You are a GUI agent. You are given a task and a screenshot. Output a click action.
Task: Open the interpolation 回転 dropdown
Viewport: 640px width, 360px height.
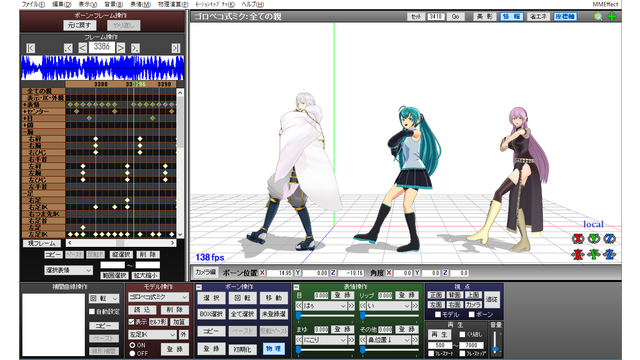104,299
